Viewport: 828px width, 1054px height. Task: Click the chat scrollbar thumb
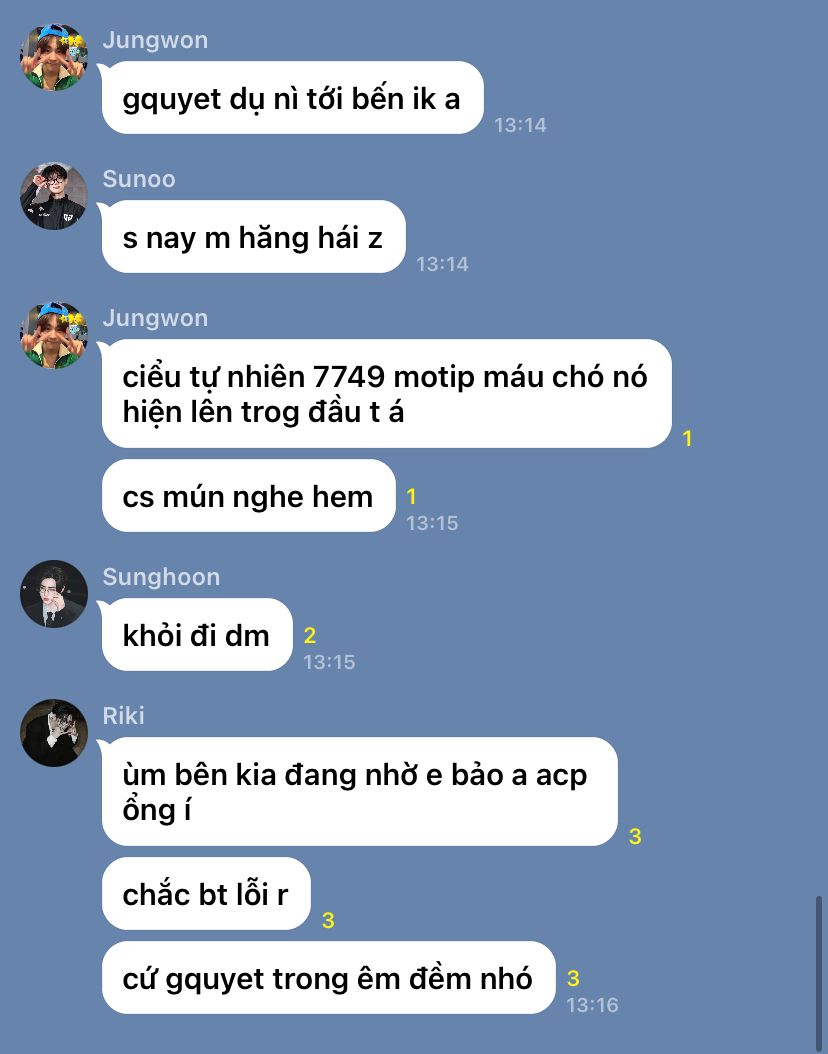coord(819,974)
